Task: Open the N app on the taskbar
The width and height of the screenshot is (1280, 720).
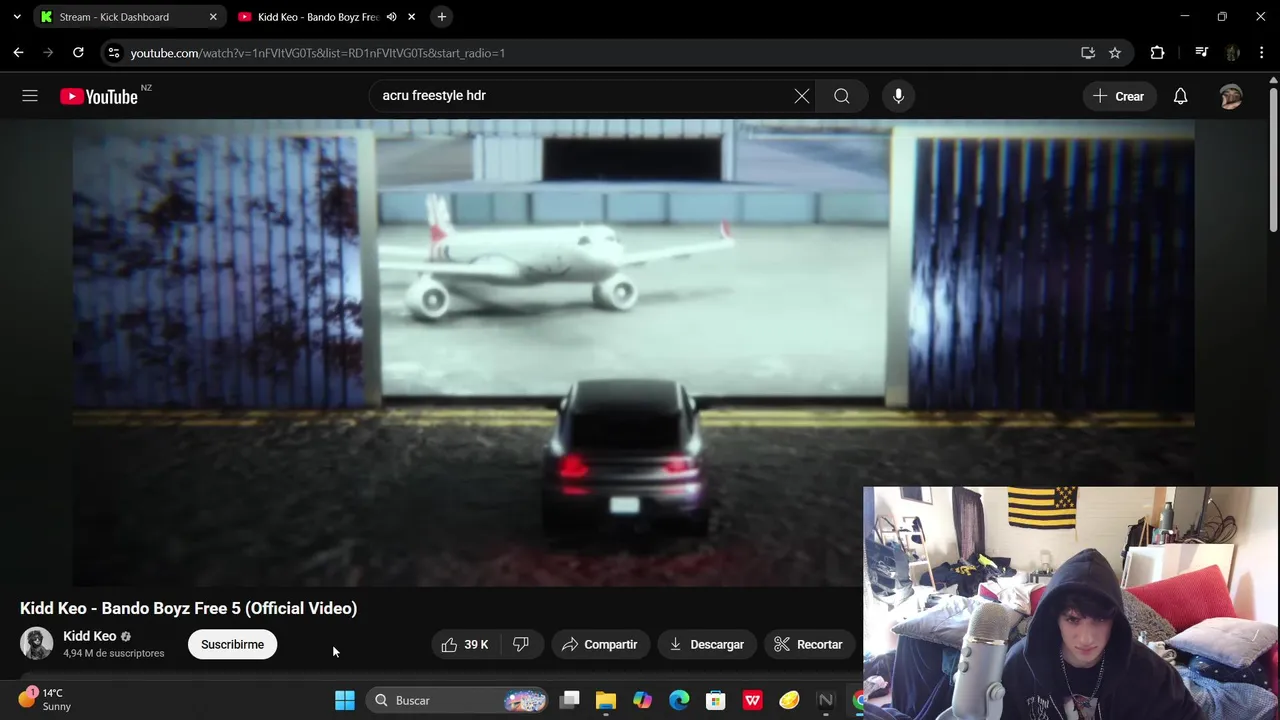Action: tap(826, 701)
